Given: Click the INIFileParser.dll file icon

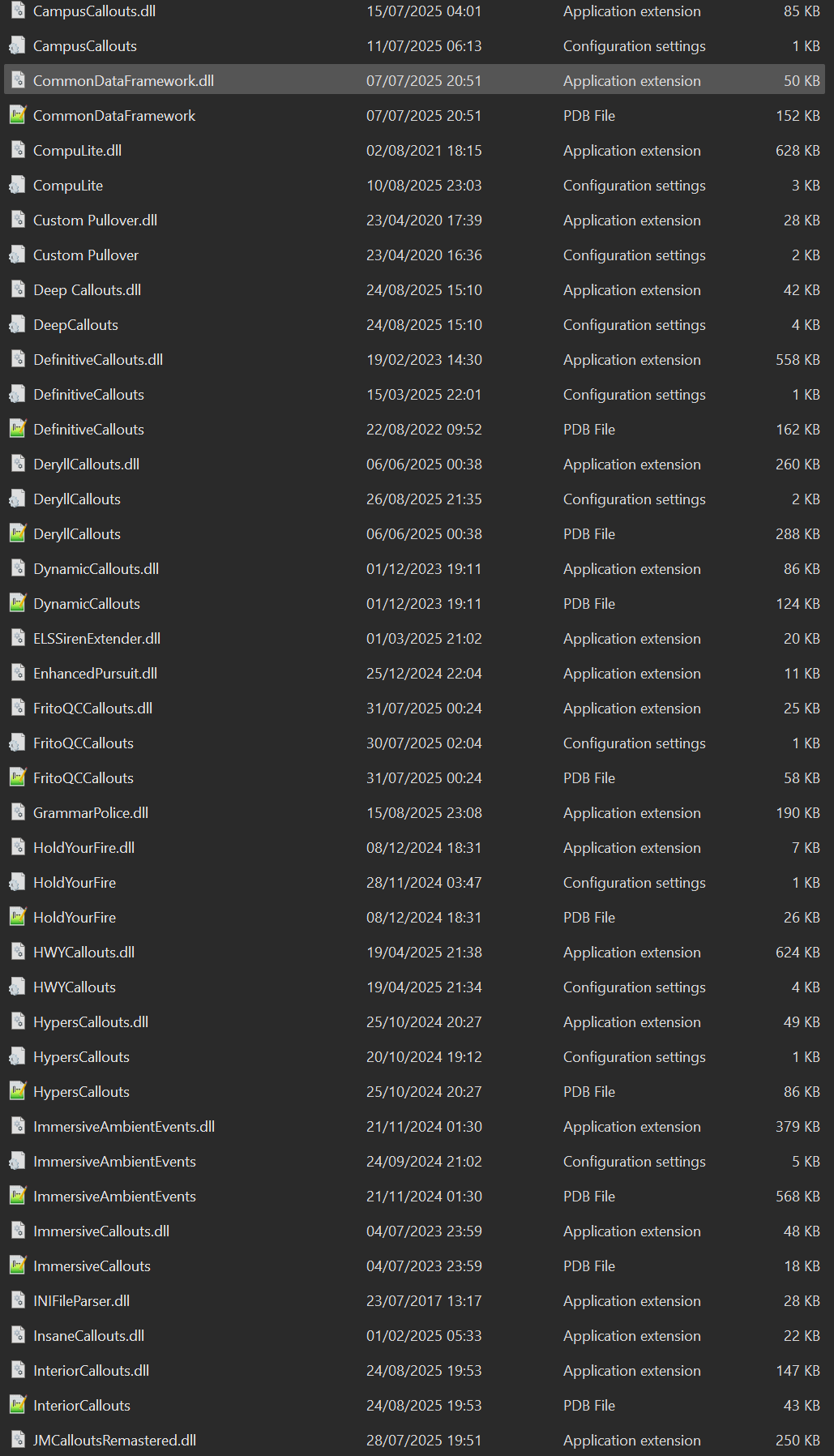Looking at the screenshot, I should click(x=17, y=1301).
